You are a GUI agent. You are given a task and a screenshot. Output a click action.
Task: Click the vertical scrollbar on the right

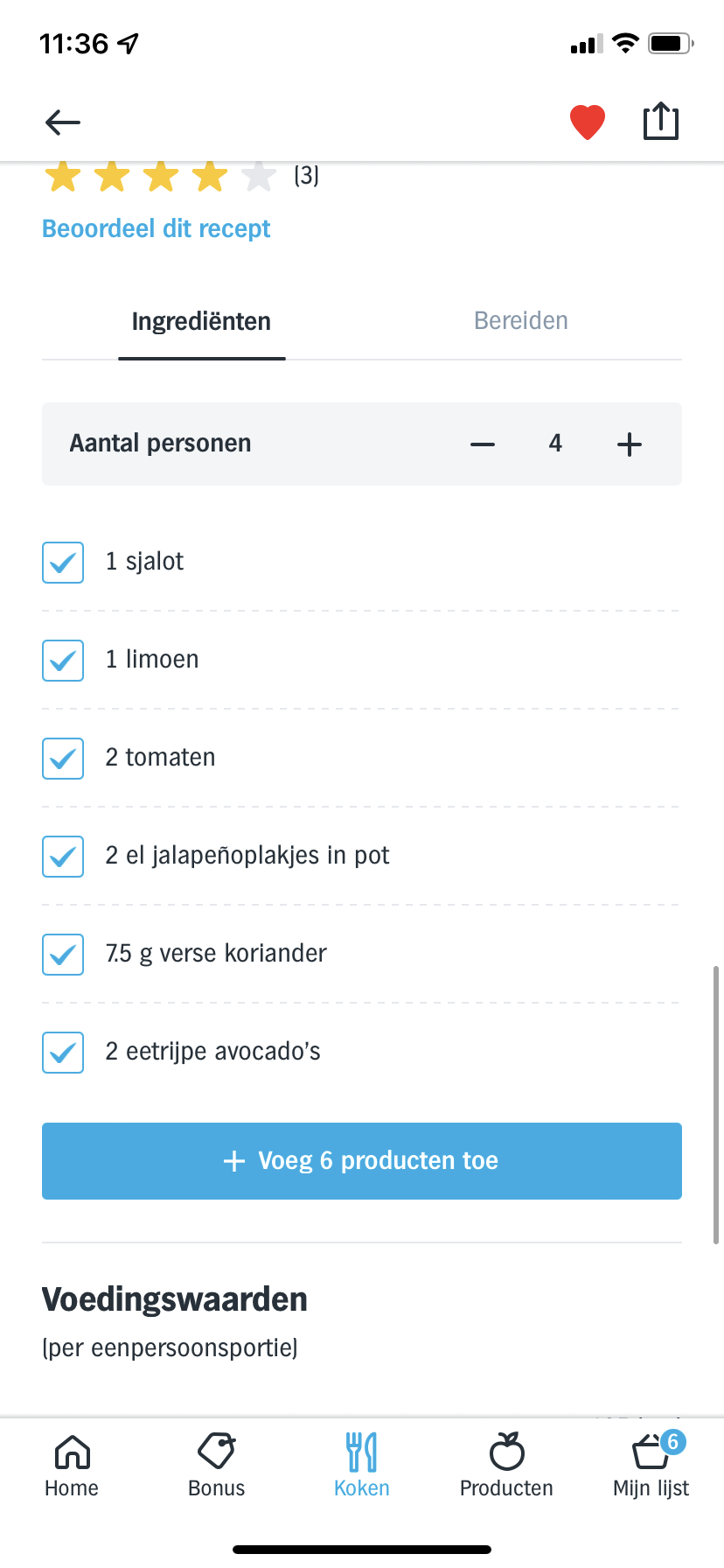pyautogui.click(x=716, y=1104)
